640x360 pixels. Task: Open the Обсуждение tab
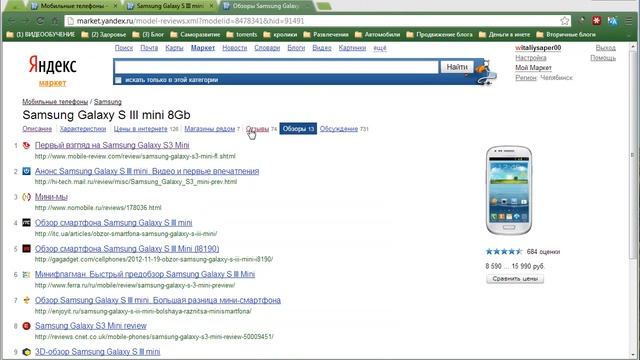339,129
